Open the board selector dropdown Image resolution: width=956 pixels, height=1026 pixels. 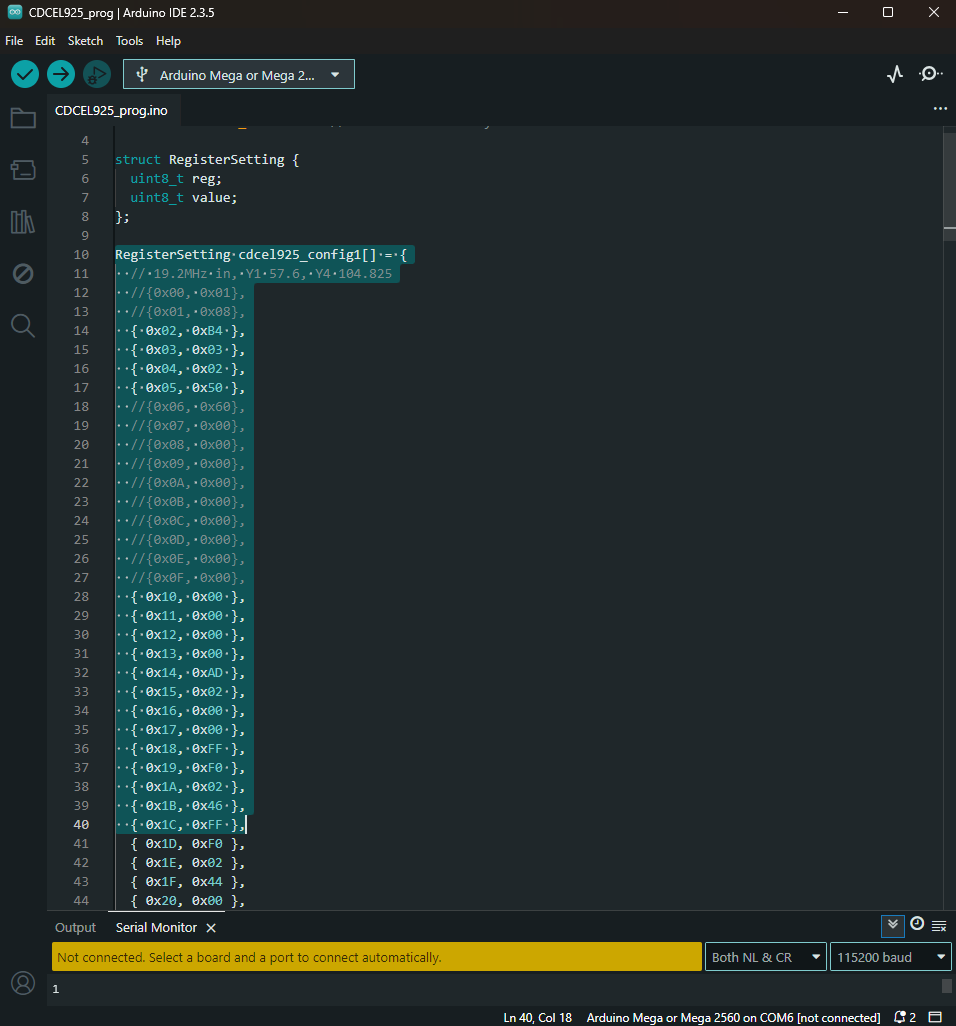239,75
